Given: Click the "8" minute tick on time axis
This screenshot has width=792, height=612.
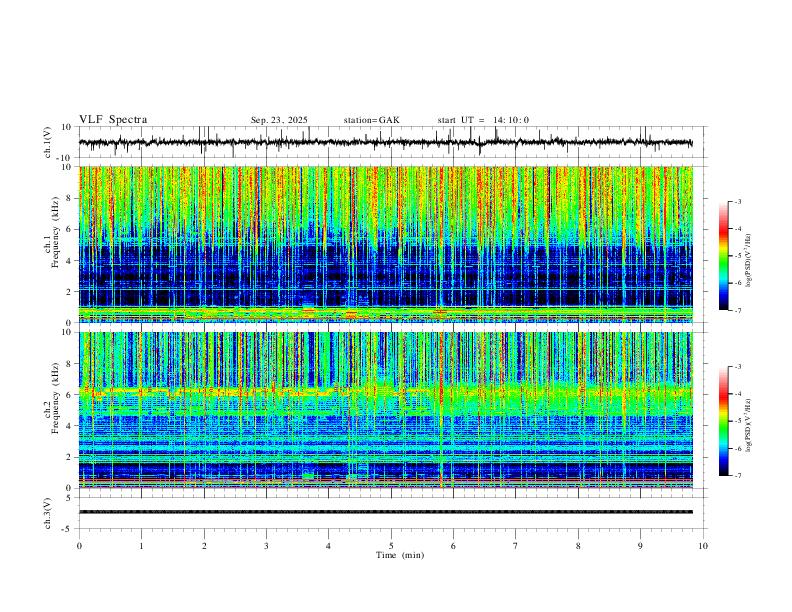Looking at the screenshot, I should [578, 546].
